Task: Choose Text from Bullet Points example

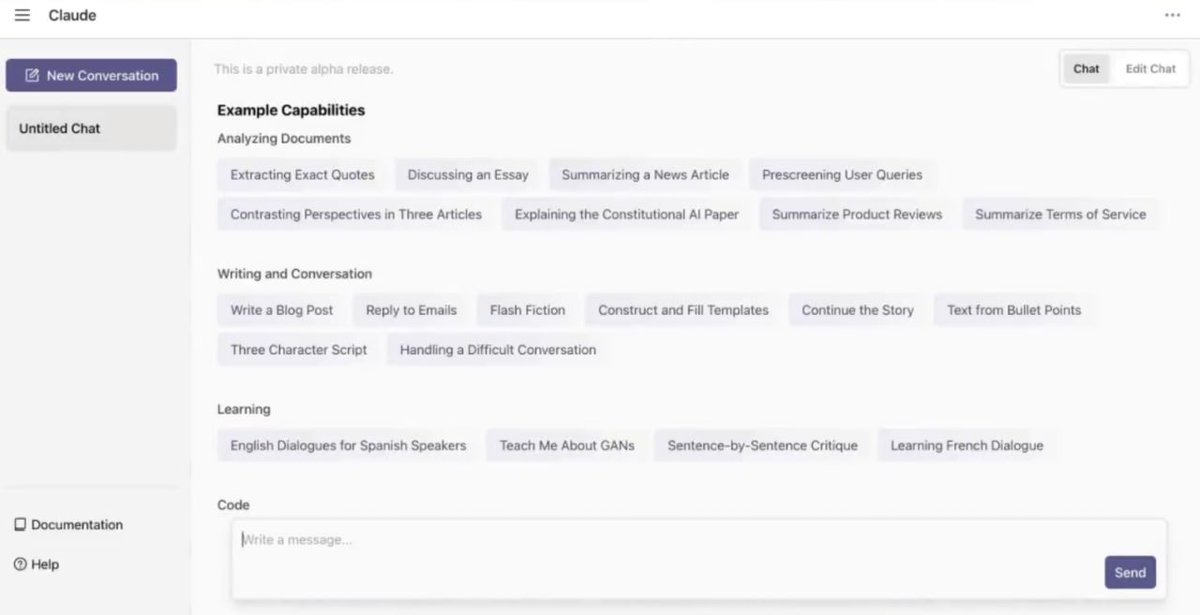Action: pos(1014,310)
